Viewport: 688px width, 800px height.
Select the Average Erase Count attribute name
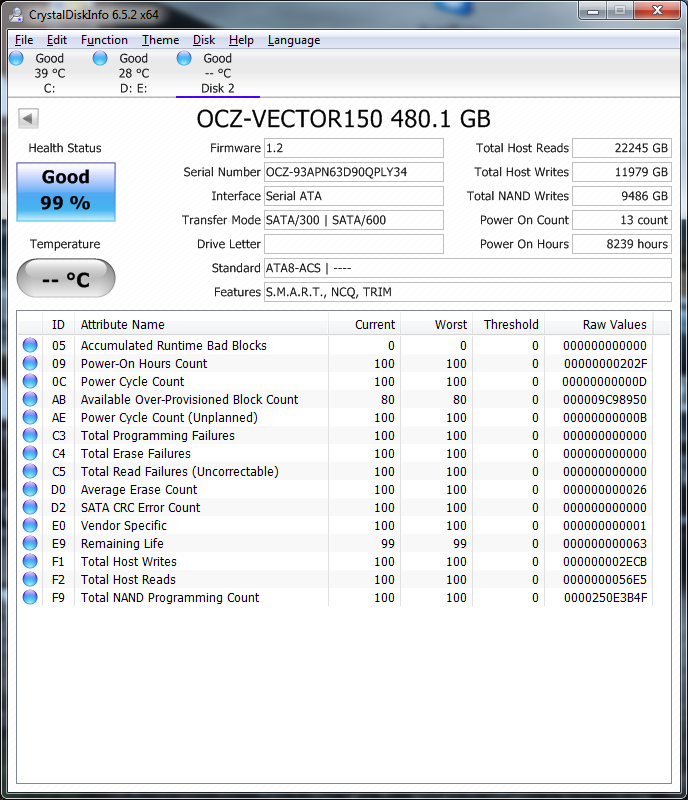(x=139, y=489)
